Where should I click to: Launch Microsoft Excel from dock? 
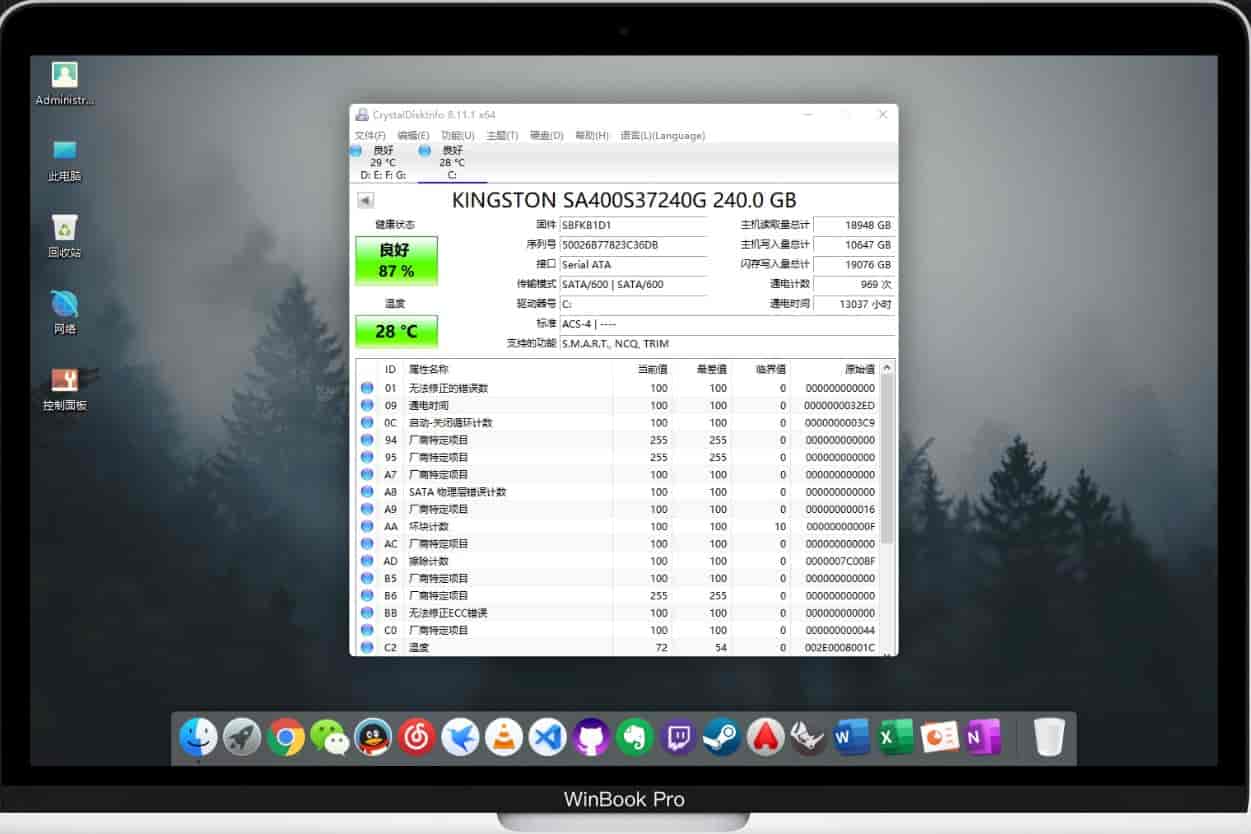(896, 738)
